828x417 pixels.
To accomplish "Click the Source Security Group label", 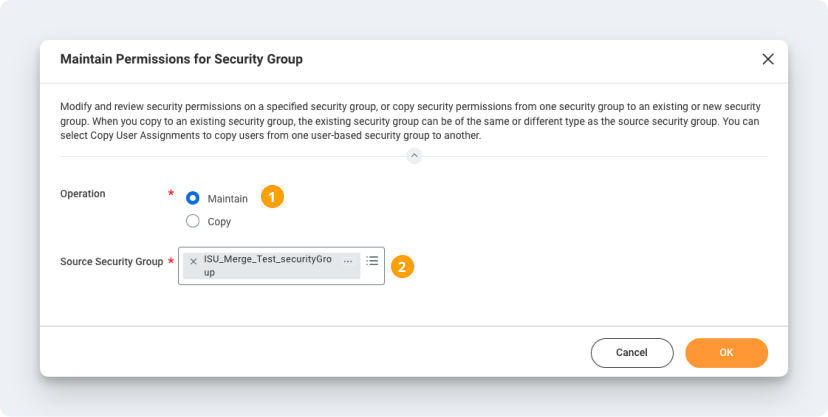I will tap(111, 262).
